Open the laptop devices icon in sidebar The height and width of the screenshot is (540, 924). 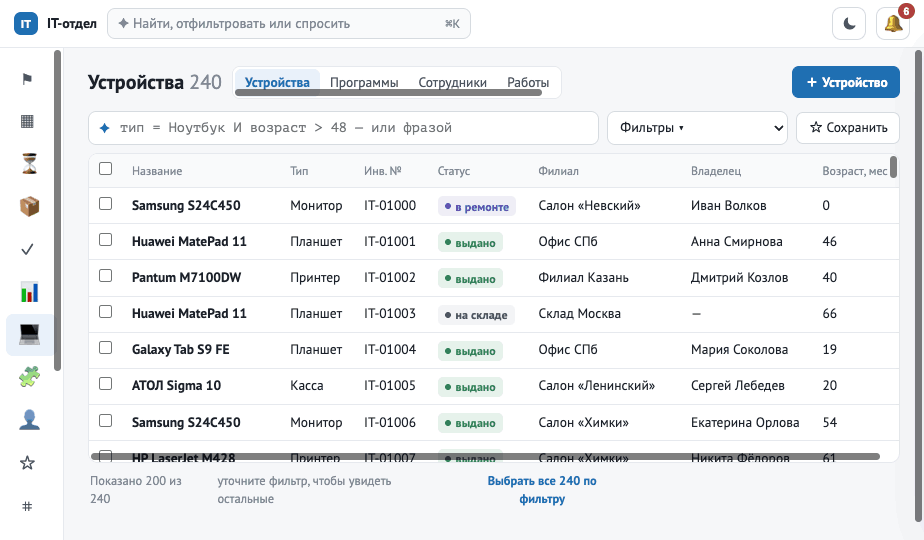click(x=29, y=334)
